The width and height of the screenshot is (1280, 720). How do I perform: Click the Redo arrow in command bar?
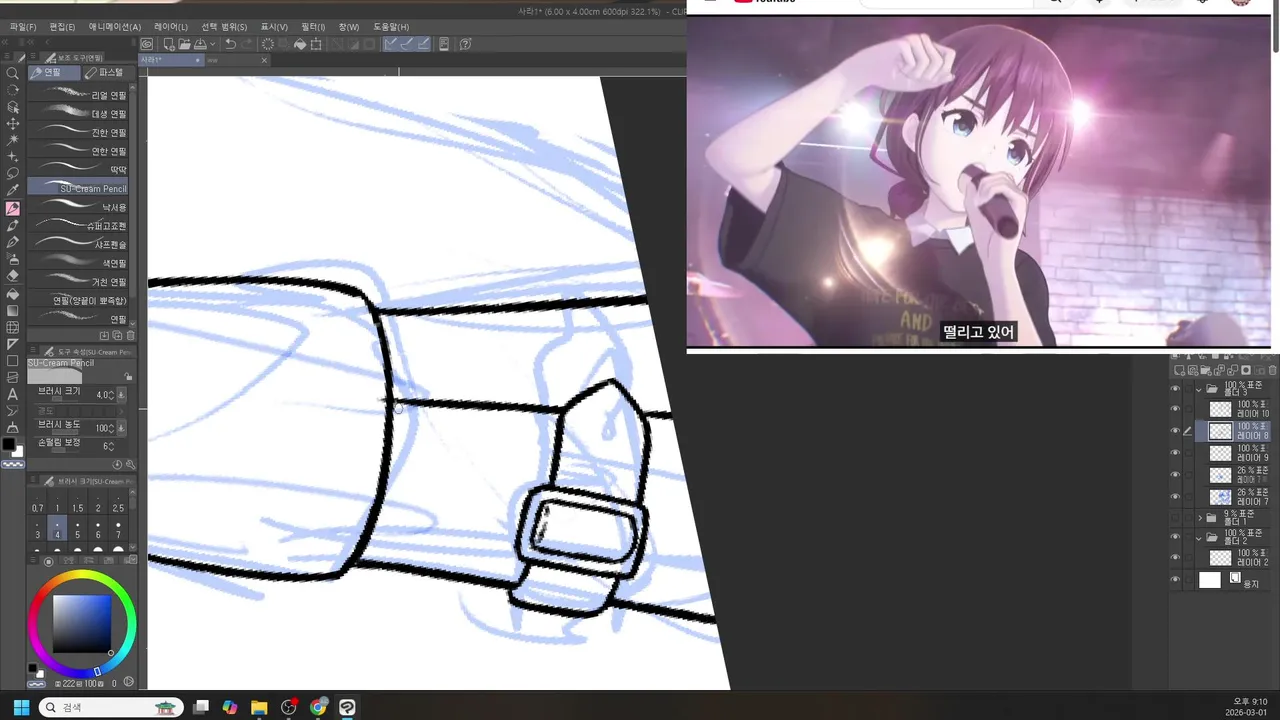tap(247, 44)
